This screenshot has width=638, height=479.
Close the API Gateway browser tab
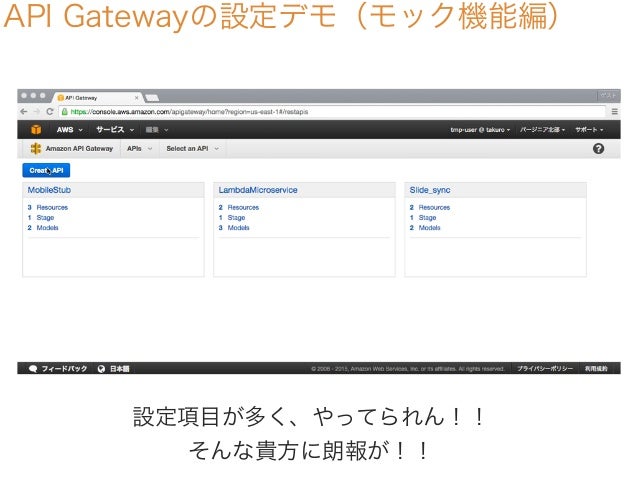click(x=136, y=98)
